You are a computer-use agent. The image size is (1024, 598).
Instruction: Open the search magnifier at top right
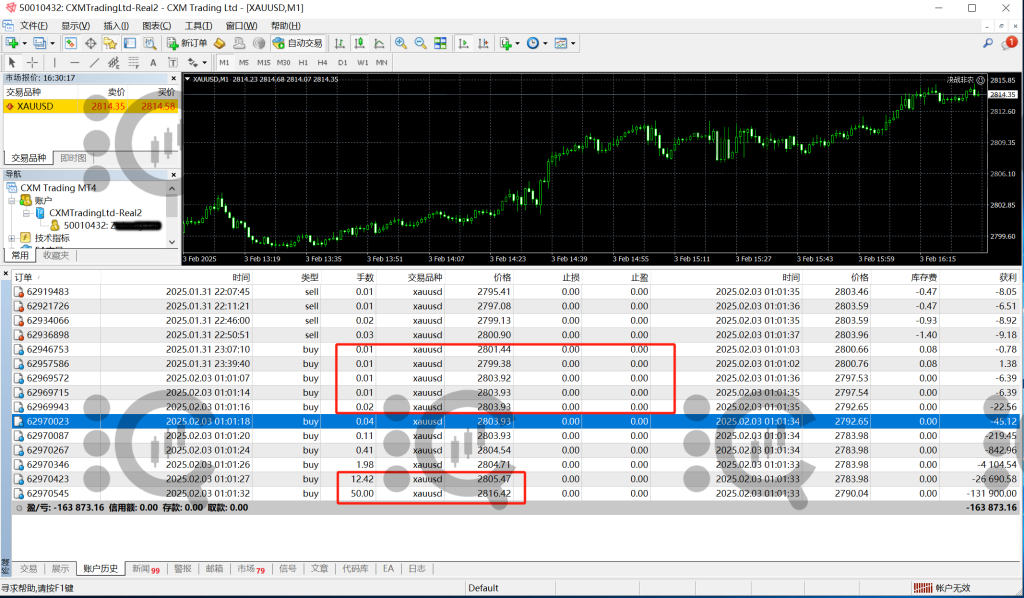(x=988, y=43)
